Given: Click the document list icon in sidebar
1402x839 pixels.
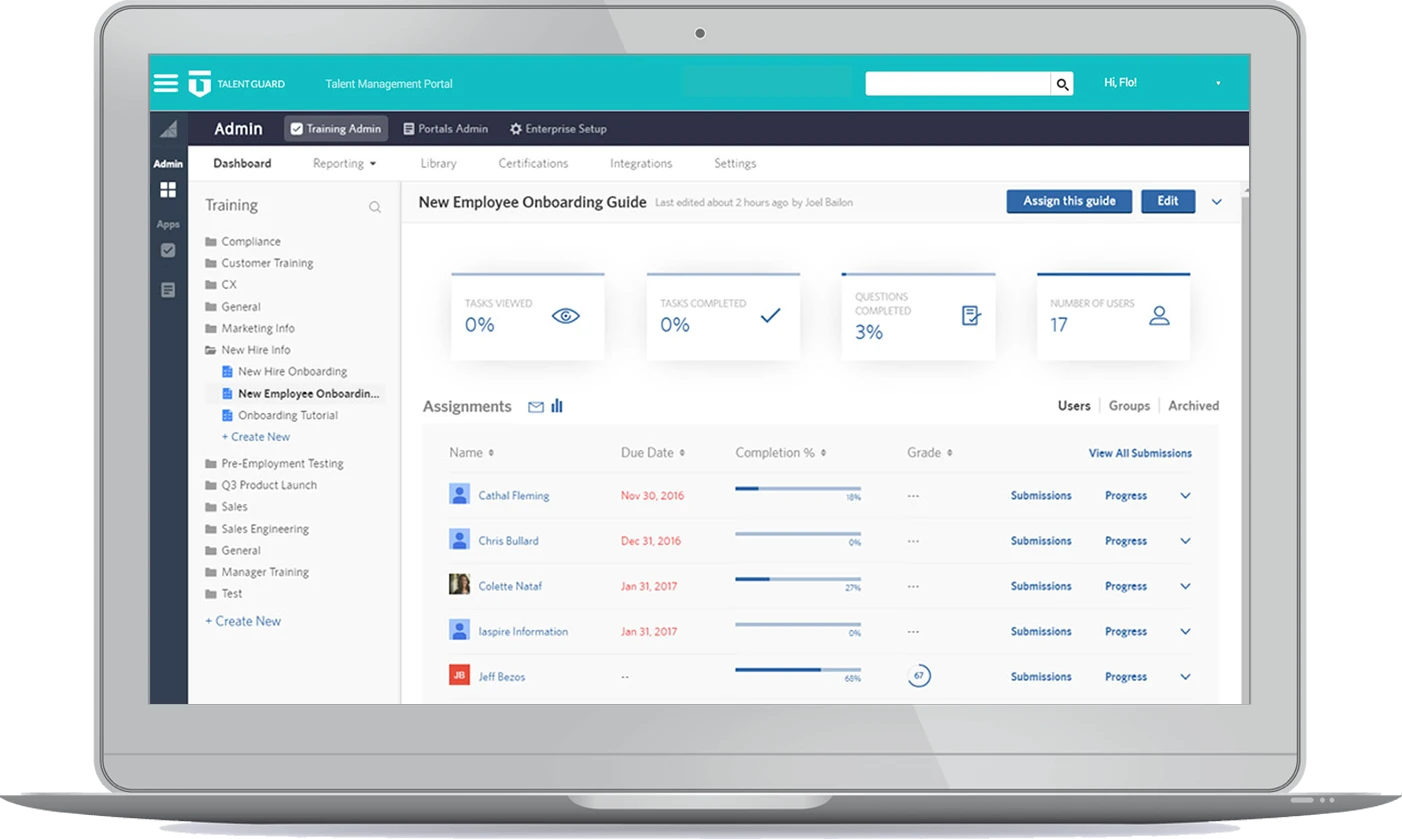Looking at the screenshot, I should point(168,290).
